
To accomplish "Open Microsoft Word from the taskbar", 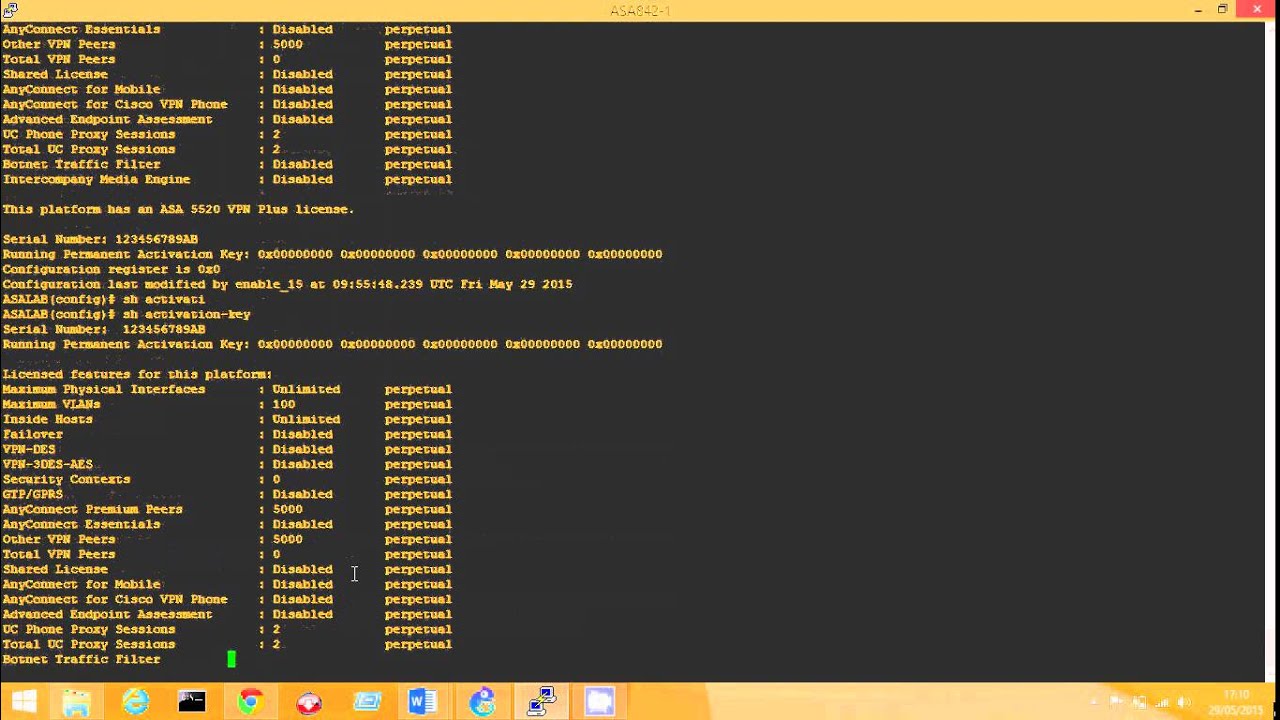I will pos(423,702).
